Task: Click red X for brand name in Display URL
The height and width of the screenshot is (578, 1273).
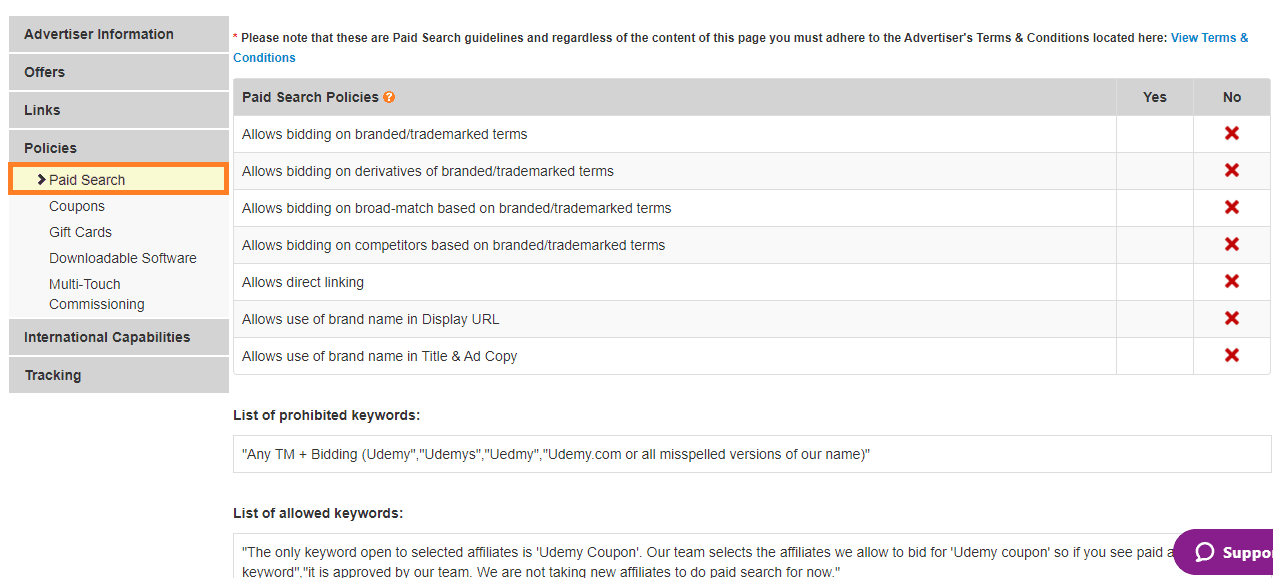Action: [x=1232, y=318]
